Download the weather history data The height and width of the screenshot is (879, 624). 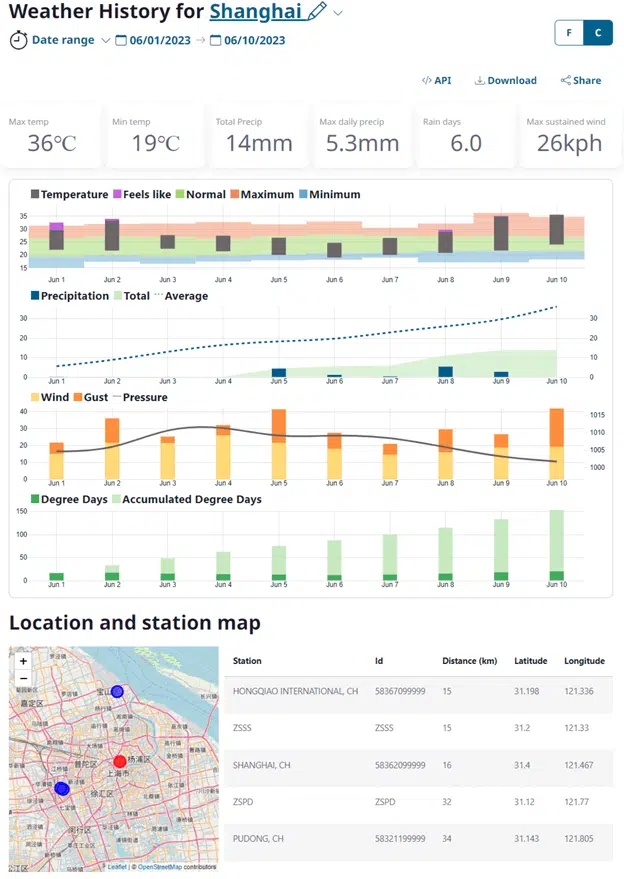pos(505,80)
